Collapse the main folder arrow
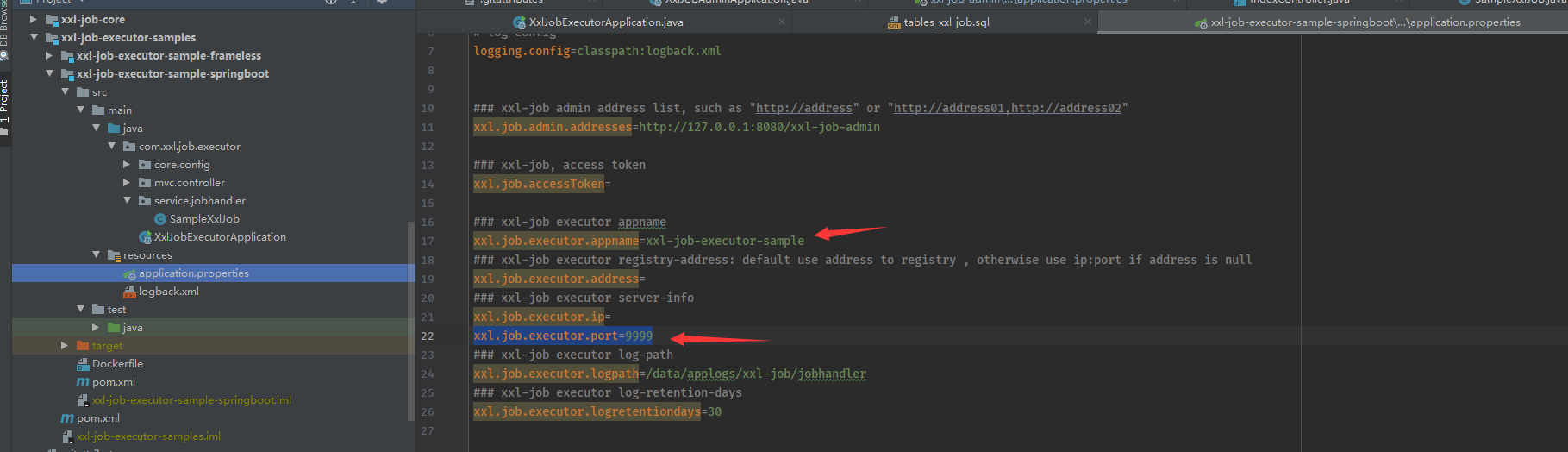1568x452 pixels. click(80, 110)
